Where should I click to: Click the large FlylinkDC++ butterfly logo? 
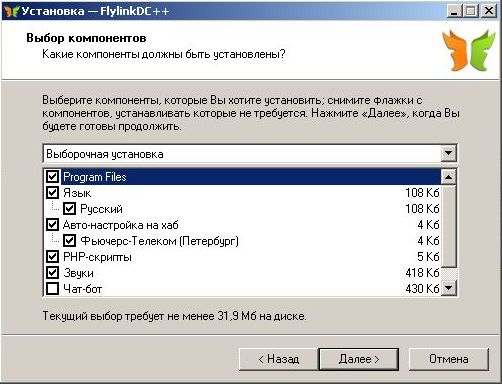coord(469,50)
